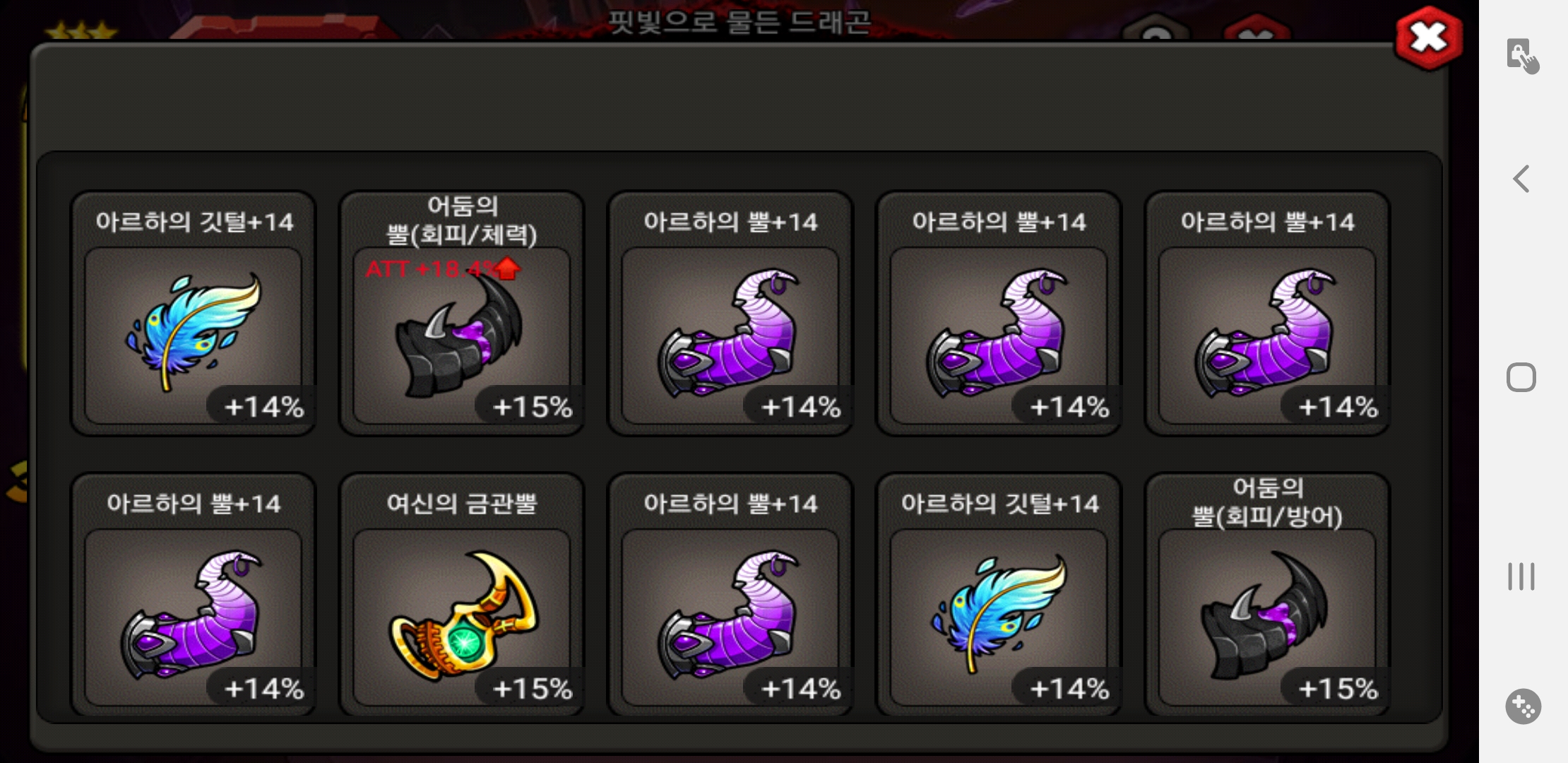Select the bottom-row 아르하의 깃털+14 feather
The width and height of the screenshot is (1568, 763).
(999, 595)
